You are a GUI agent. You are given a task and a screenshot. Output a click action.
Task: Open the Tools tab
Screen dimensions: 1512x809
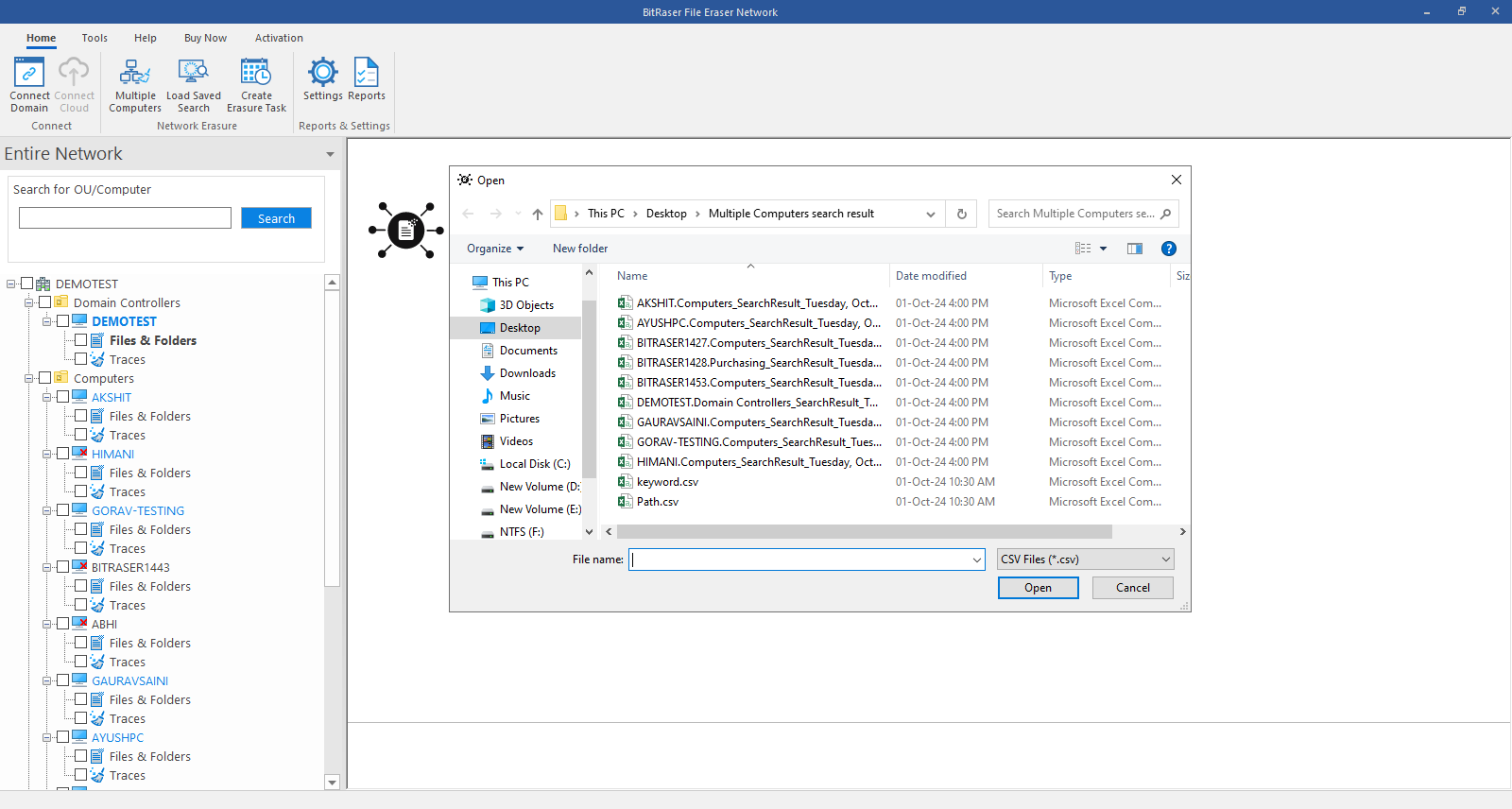[94, 38]
